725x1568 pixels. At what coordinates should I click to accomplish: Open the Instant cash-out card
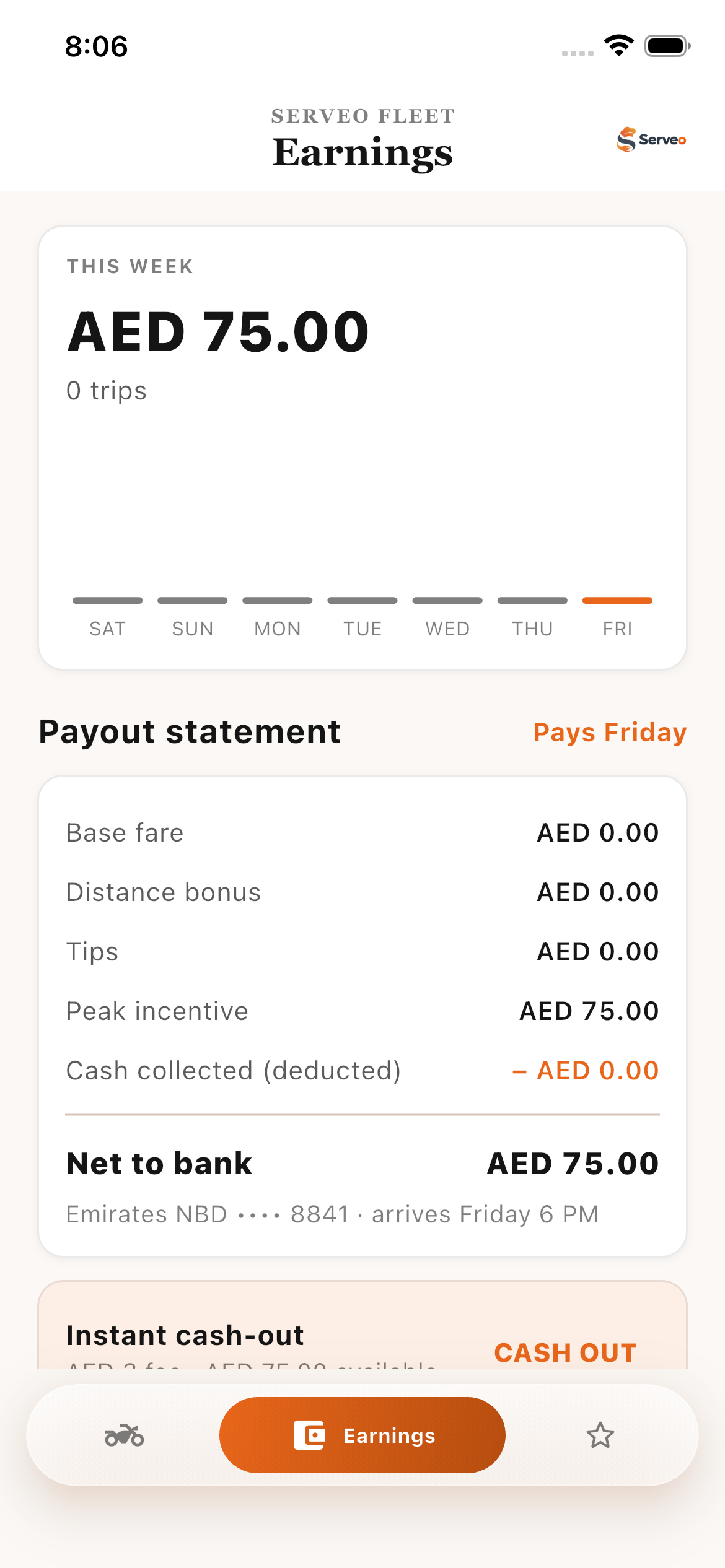(x=362, y=1325)
